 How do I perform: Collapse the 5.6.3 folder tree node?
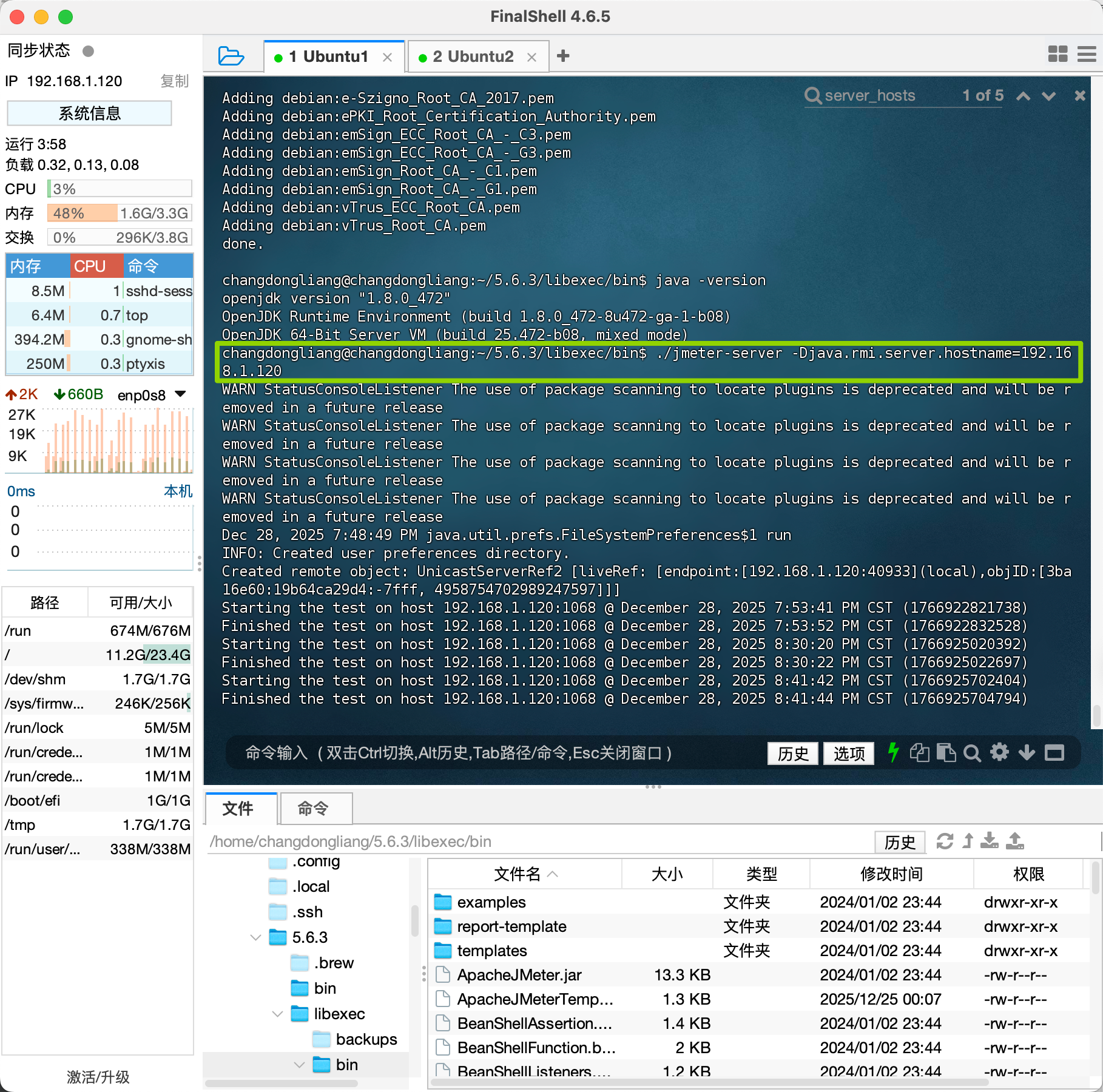(x=256, y=937)
